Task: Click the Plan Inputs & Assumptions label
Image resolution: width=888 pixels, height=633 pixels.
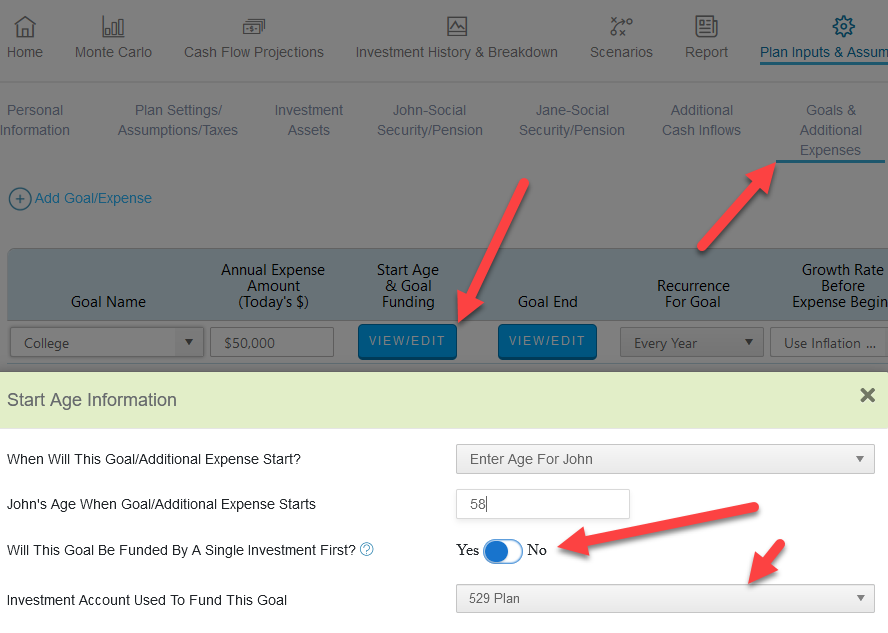Action: 824,52
